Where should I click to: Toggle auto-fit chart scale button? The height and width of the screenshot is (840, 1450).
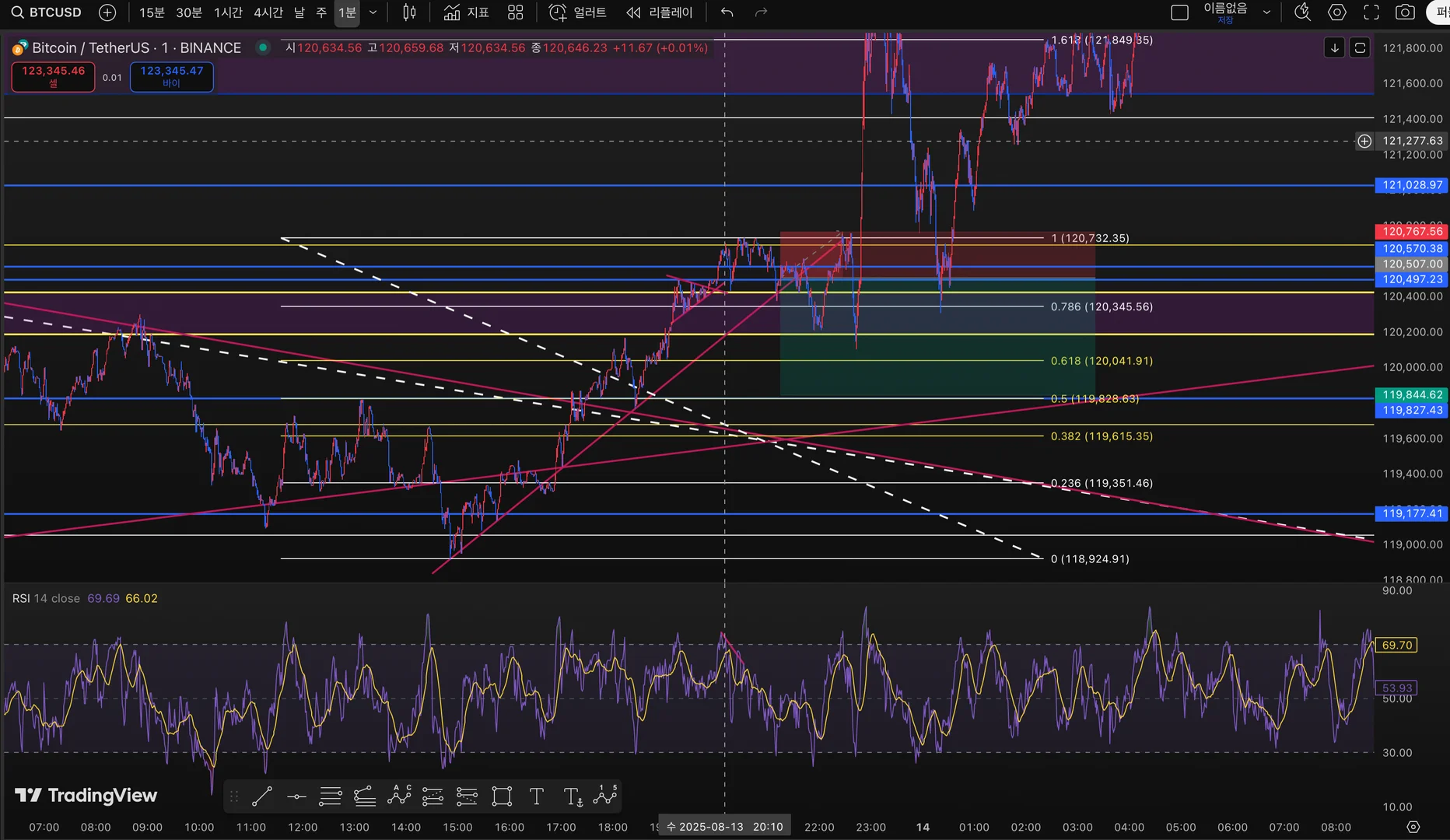(x=1360, y=48)
